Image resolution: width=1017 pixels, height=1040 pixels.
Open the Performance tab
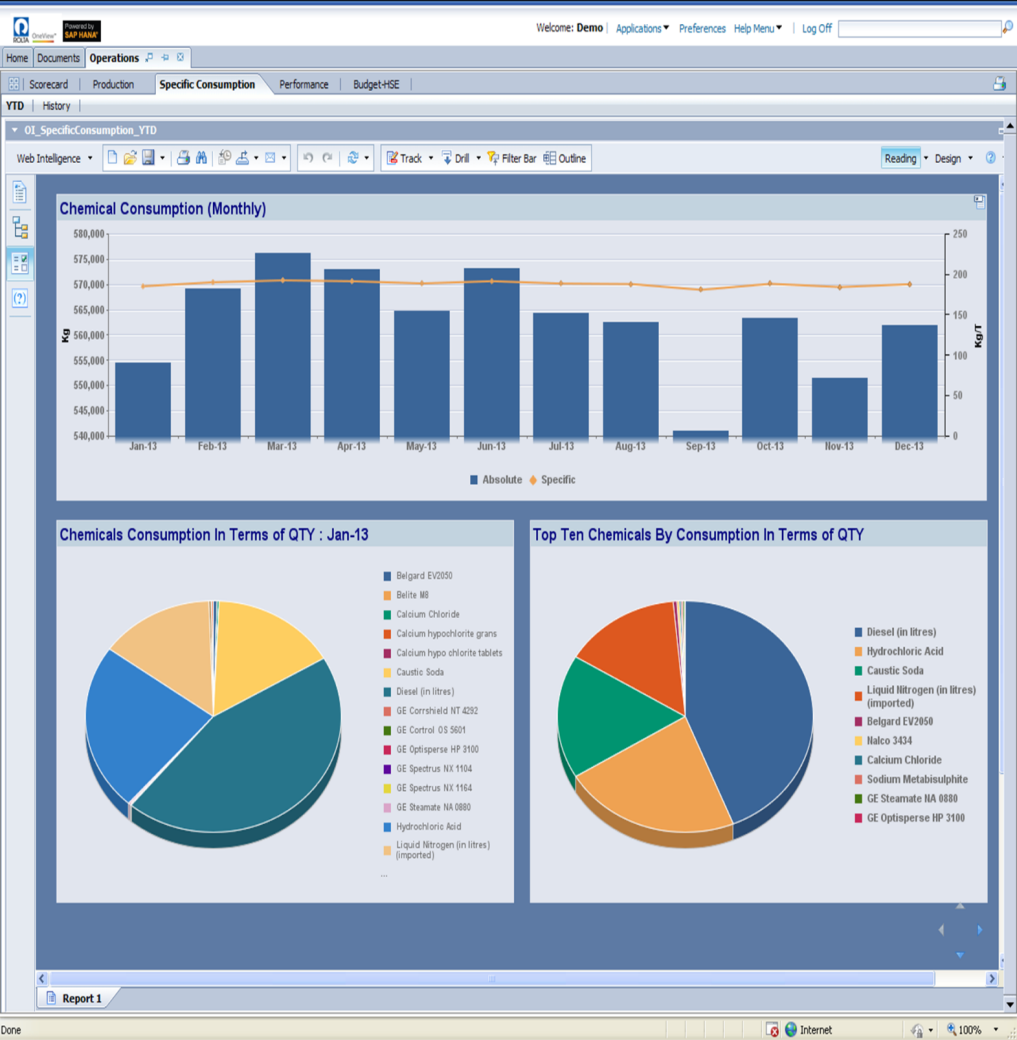[x=304, y=84]
